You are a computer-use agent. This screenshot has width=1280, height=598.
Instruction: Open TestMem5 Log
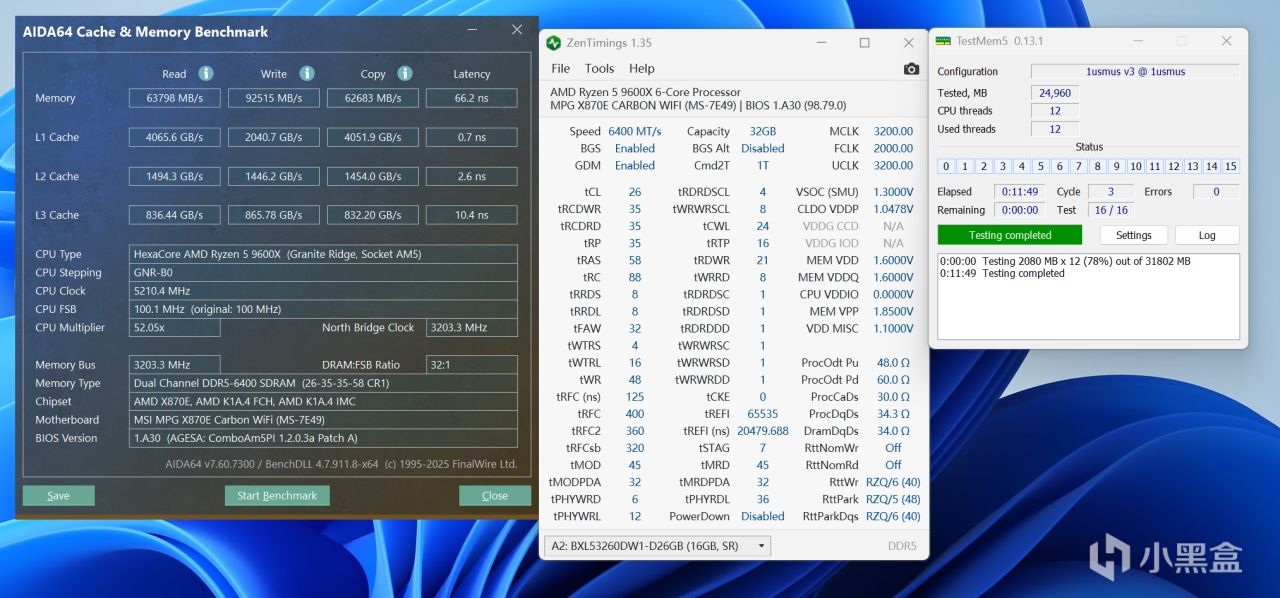(x=1207, y=235)
